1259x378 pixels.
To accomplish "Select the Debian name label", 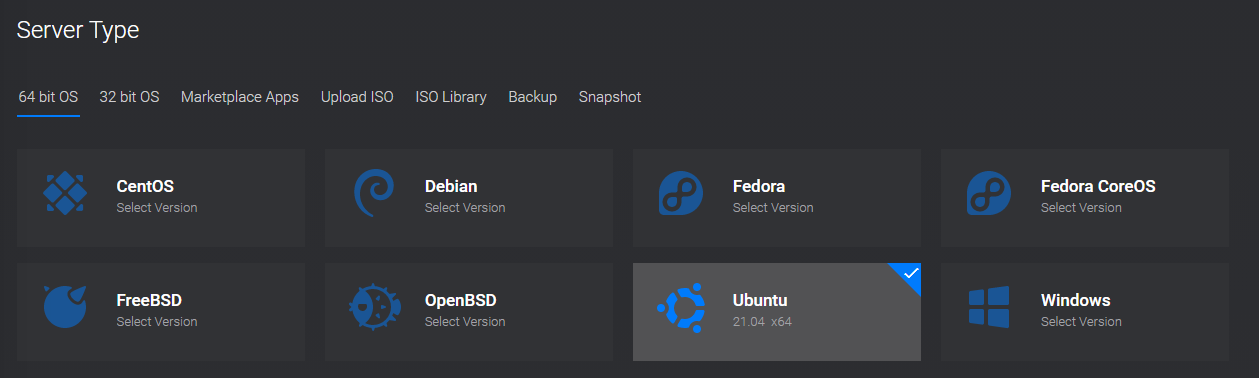I will click(x=451, y=186).
